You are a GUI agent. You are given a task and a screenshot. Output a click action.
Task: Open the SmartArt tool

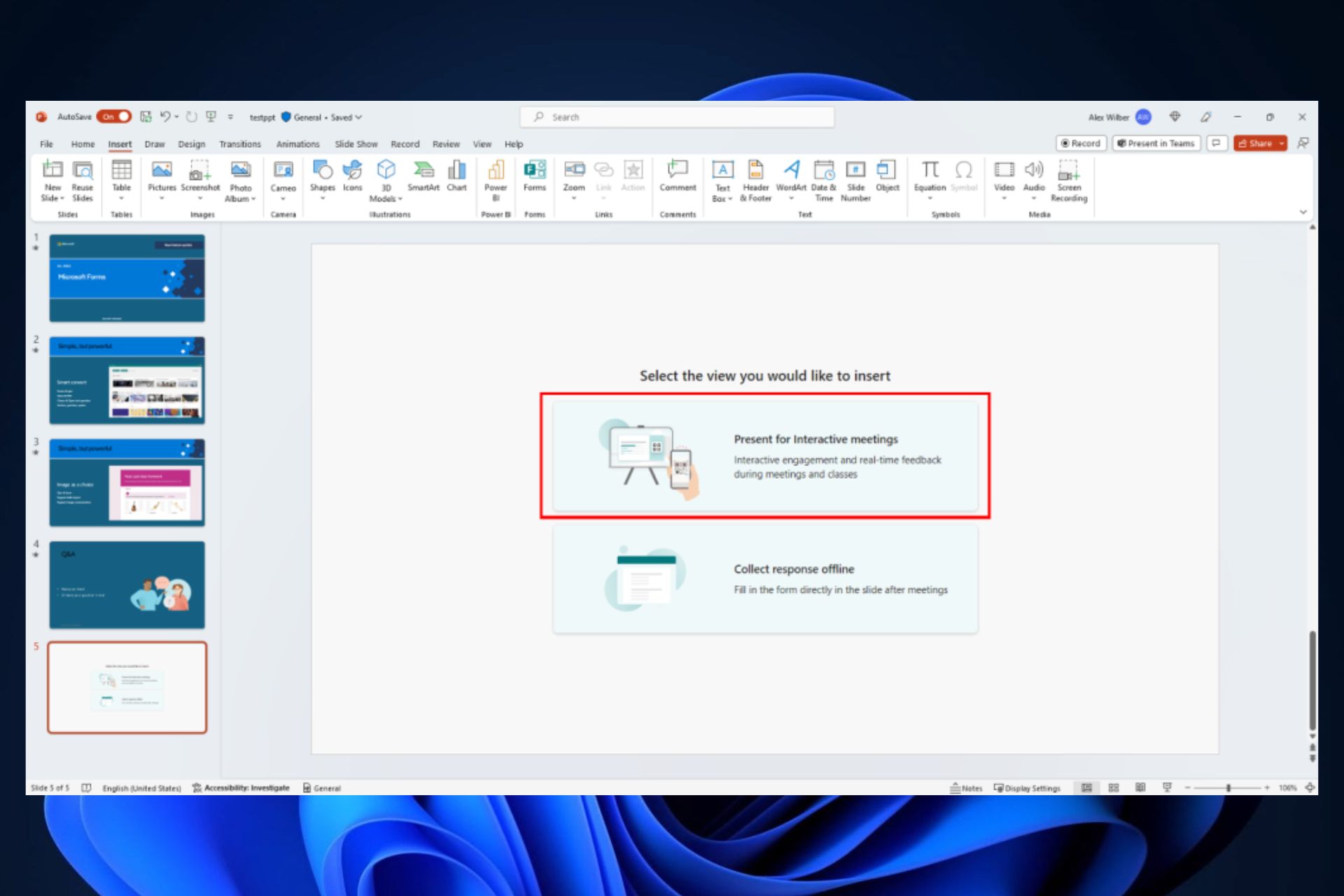coord(423,171)
